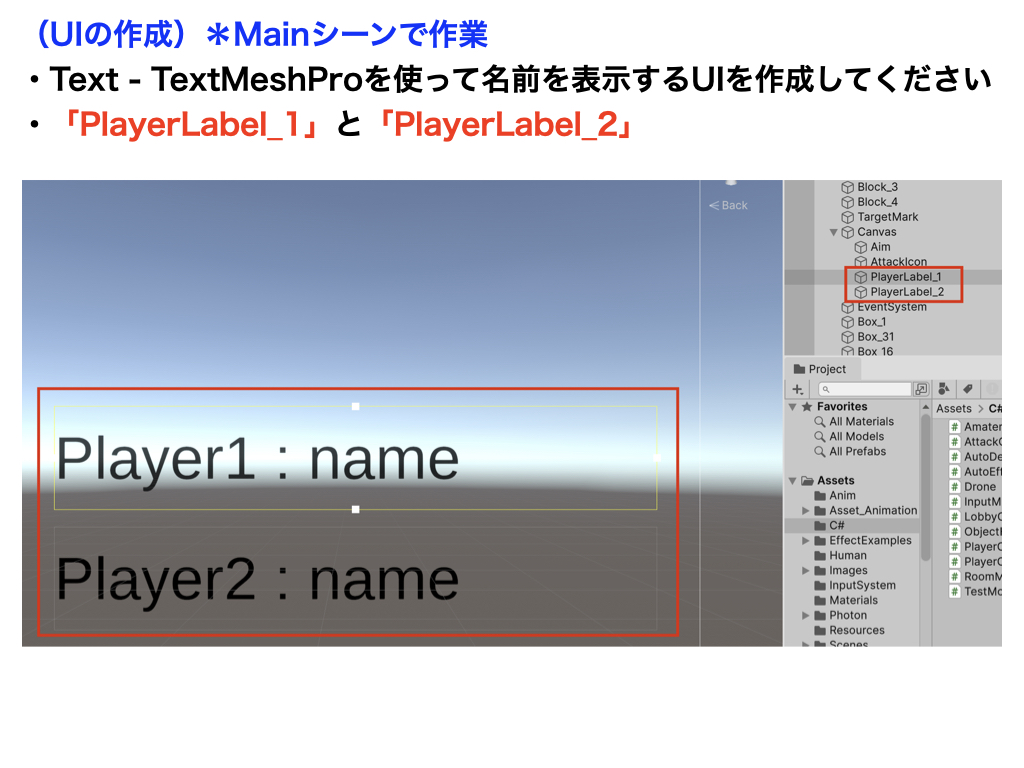Click the scroll-up arrow of folder tree
1024x768 pixels.
(x=925, y=407)
